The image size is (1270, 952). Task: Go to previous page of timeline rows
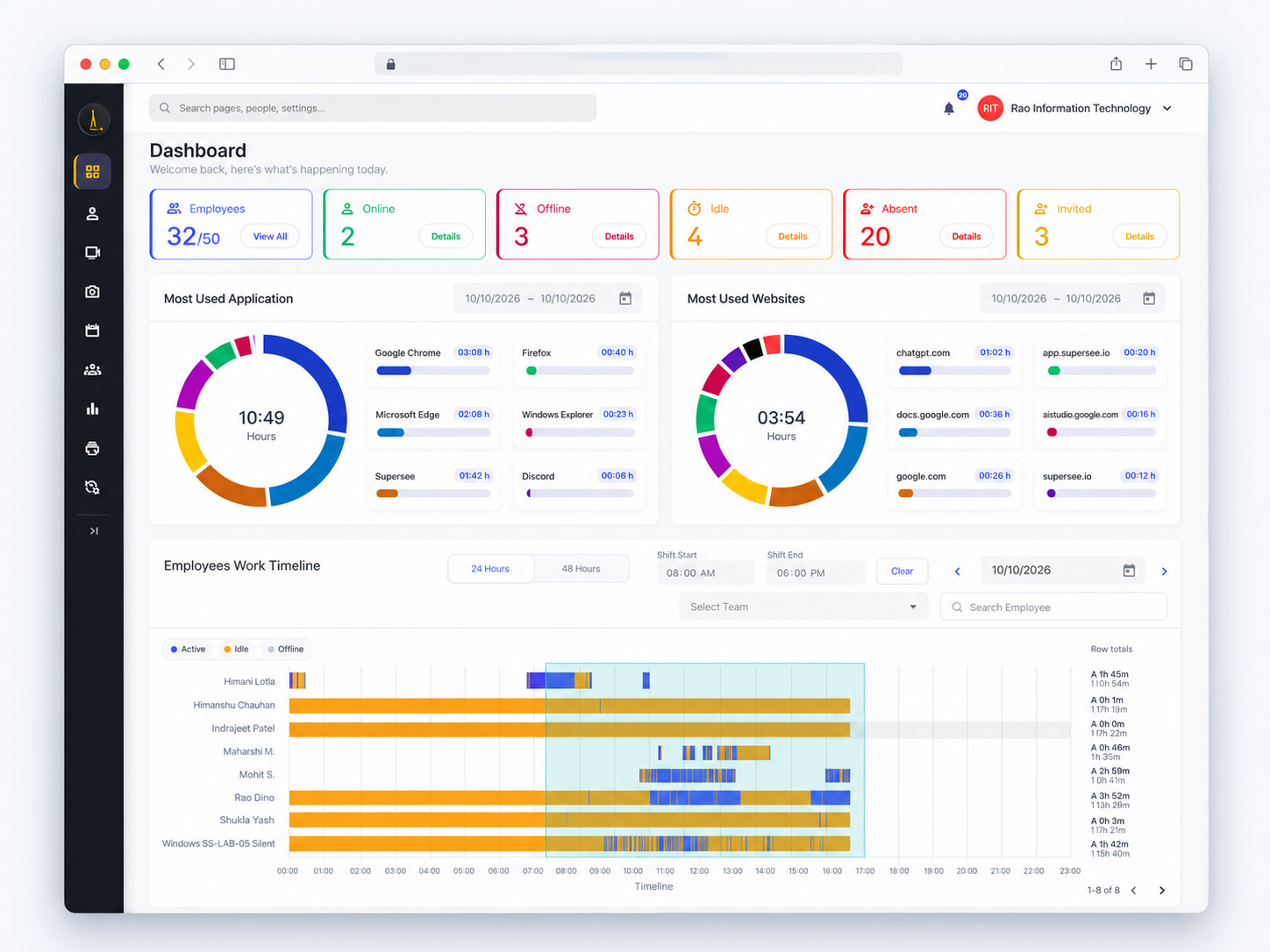point(1134,891)
